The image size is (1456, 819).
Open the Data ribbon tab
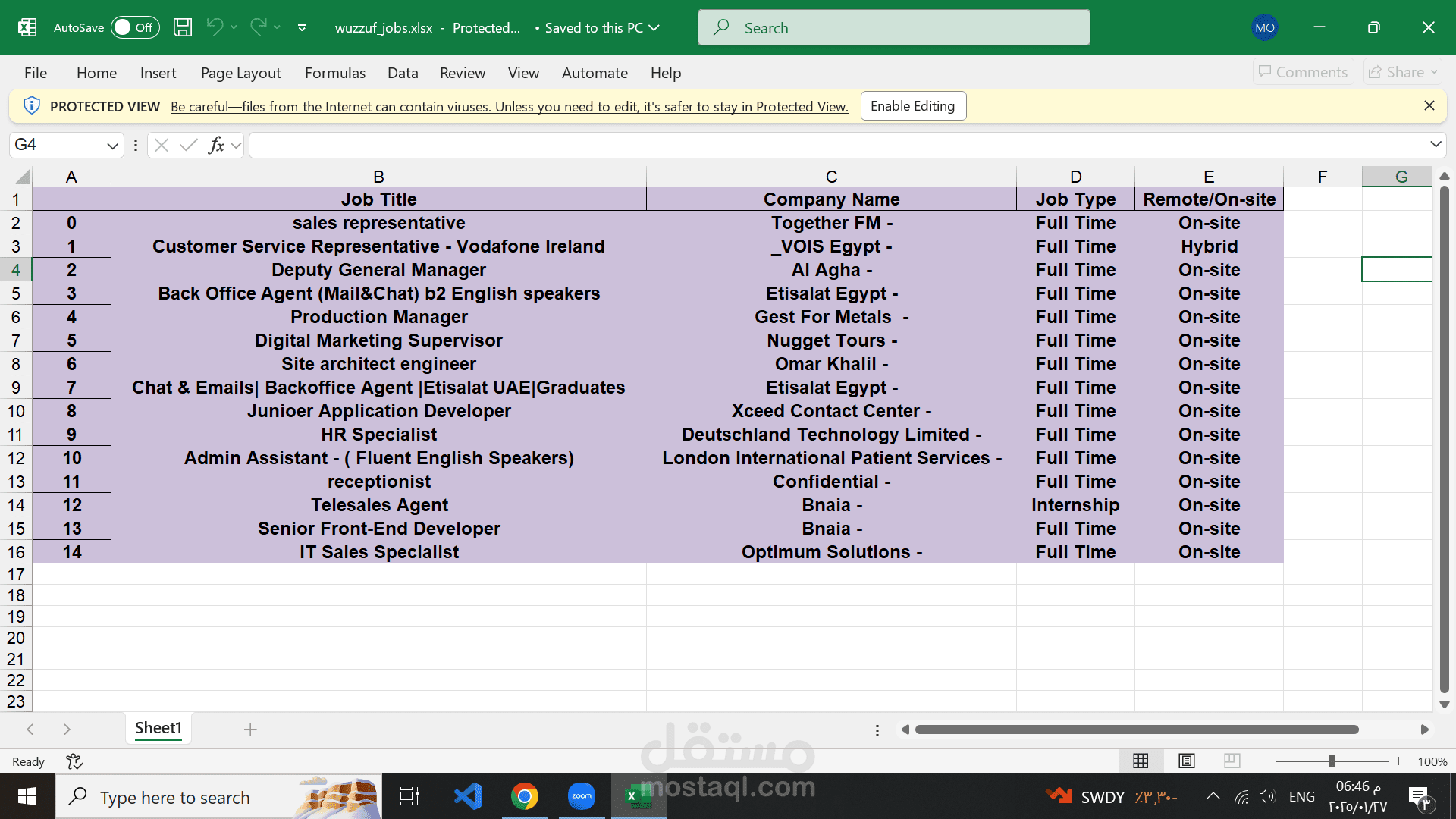tap(403, 73)
